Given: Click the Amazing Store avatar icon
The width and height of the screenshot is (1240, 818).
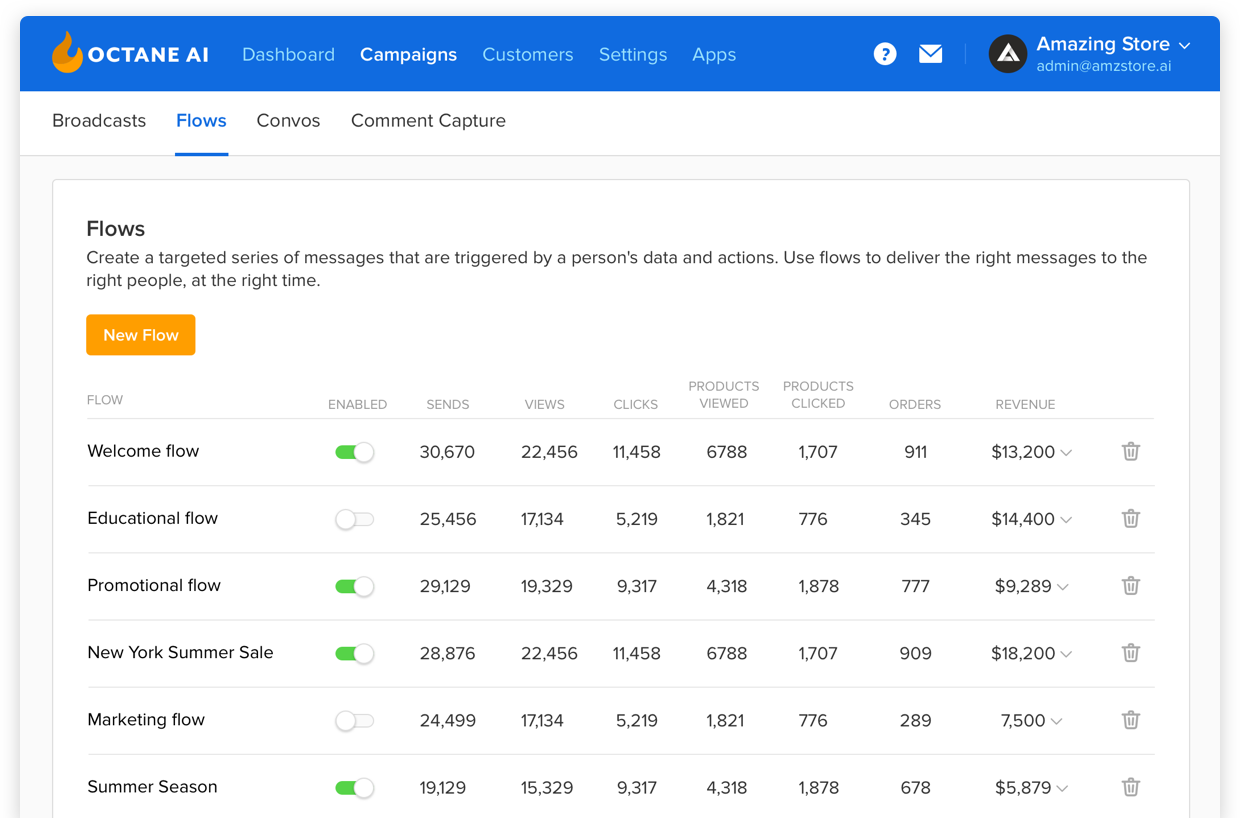Looking at the screenshot, I should 1008,54.
